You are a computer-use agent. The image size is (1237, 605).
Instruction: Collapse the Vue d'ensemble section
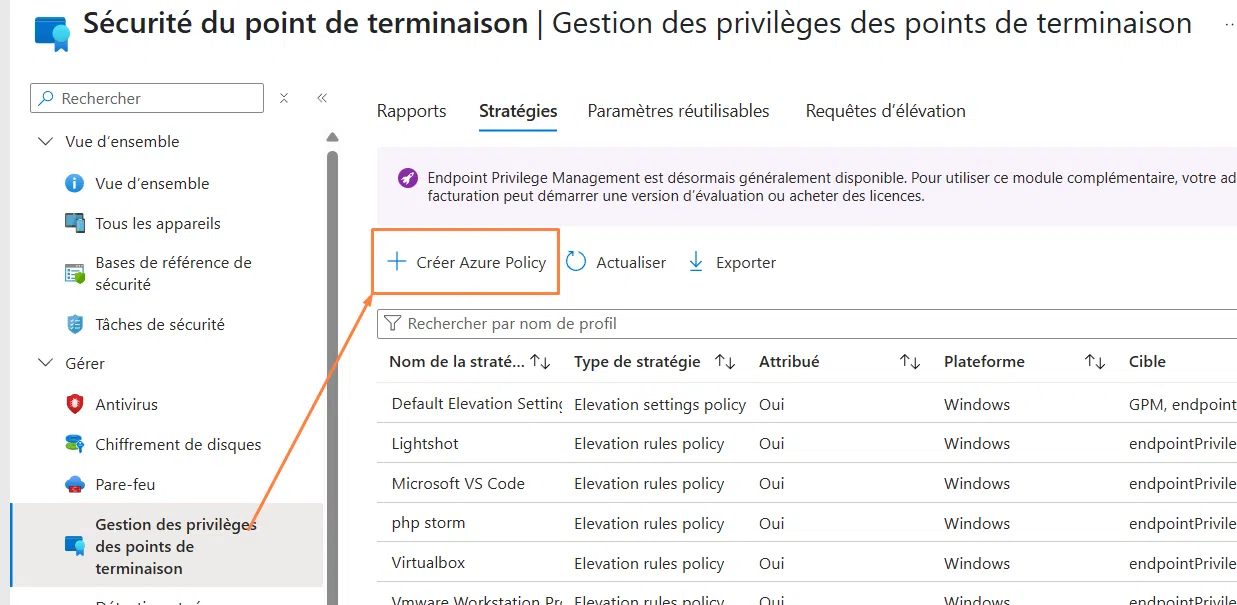coord(46,141)
